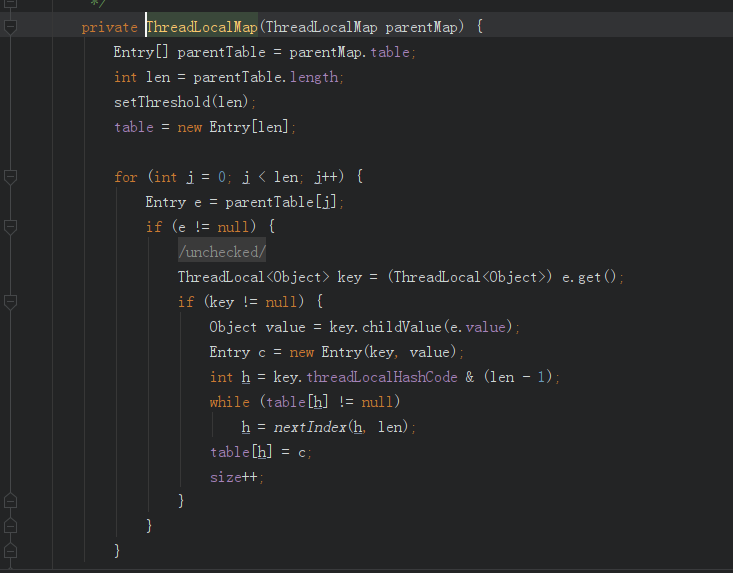Collapse the 'if (key != null)' fold marker
This screenshot has height=573, width=733.
[10, 302]
